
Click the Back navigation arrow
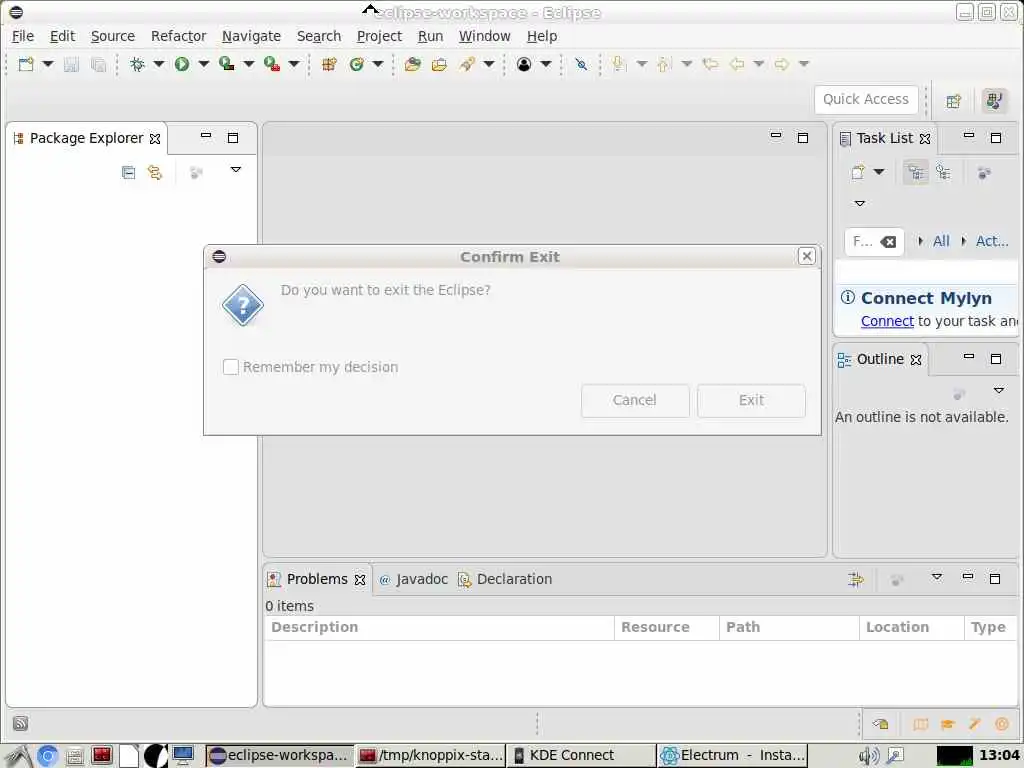737,64
